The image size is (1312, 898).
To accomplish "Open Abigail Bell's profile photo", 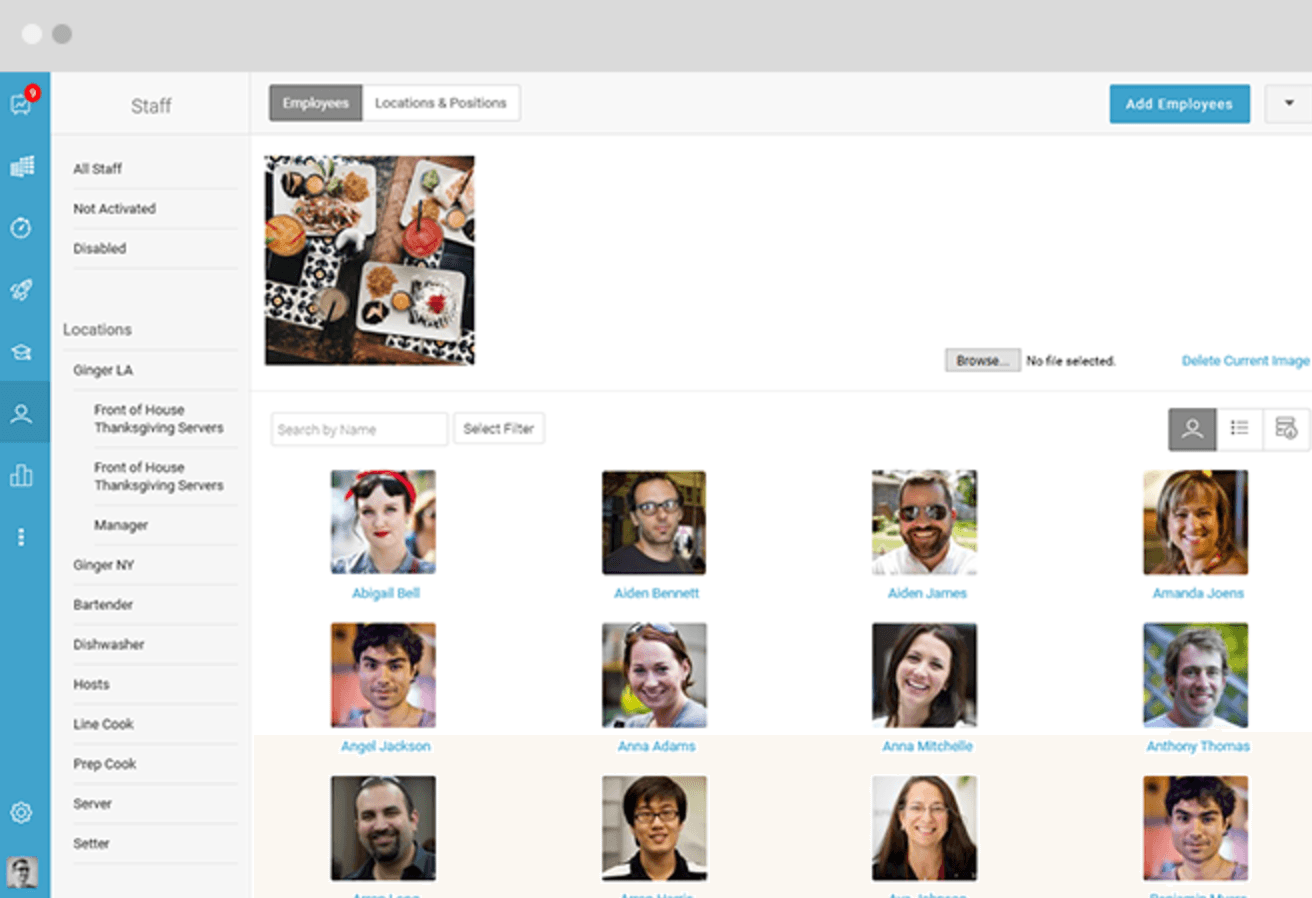I will pyautogui.click(x=383, y=522).
